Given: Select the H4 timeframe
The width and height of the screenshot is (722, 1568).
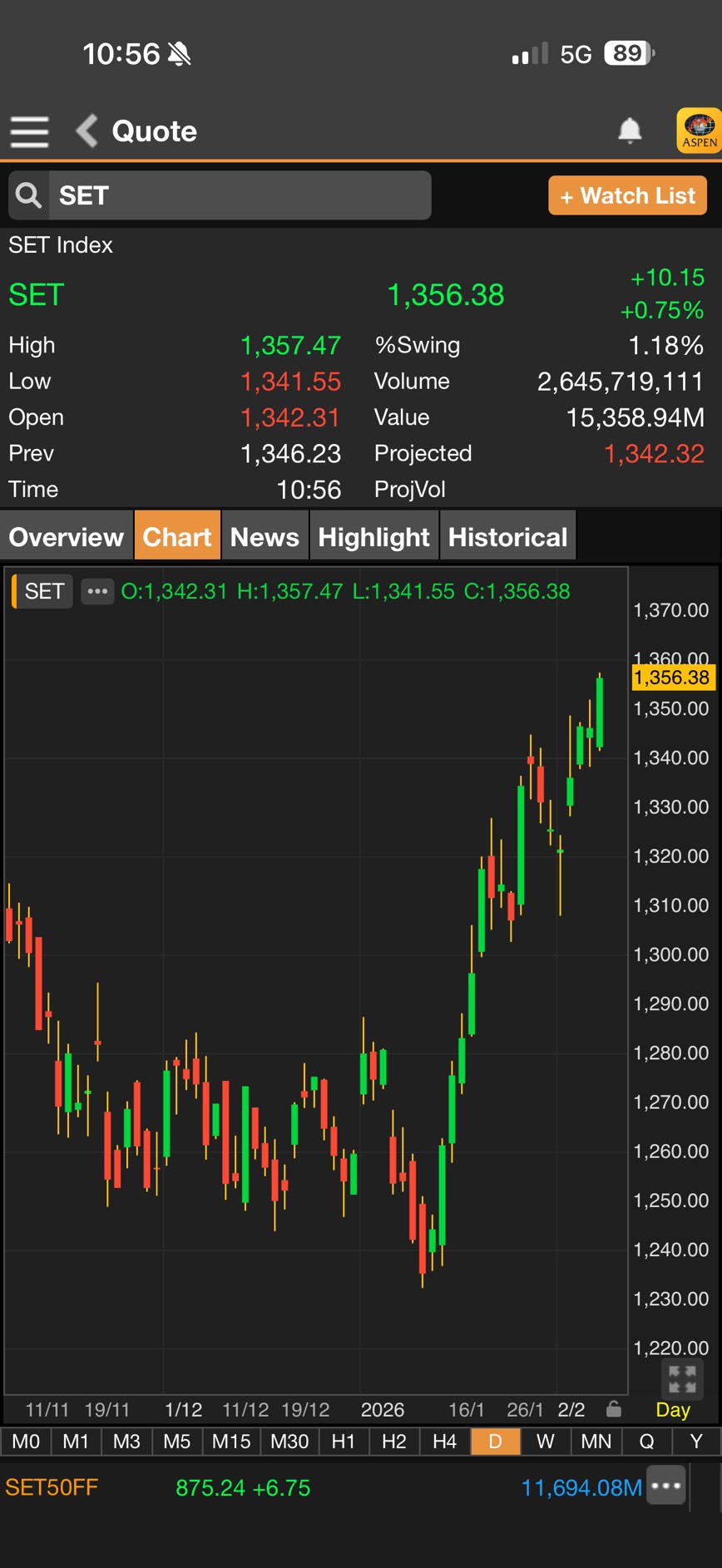Looking at the screenshot, I should (x=444, y=1442).
